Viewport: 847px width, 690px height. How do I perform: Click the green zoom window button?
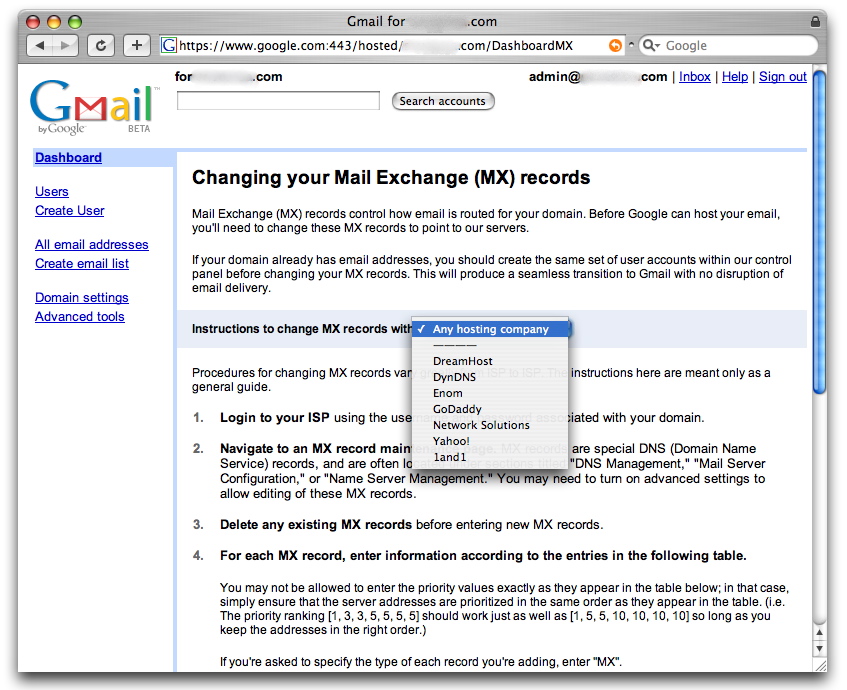tap(75, 22)
